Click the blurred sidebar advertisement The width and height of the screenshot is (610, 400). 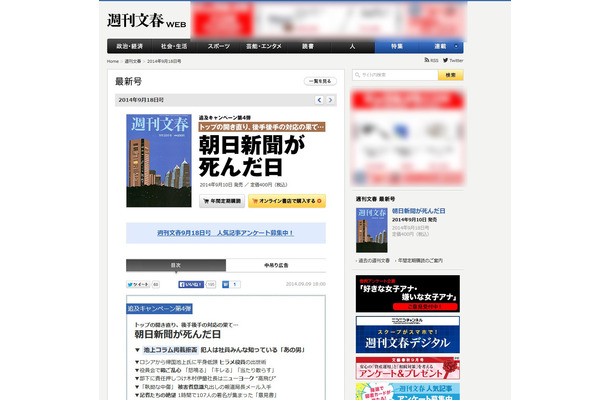[x=408, y=137]
